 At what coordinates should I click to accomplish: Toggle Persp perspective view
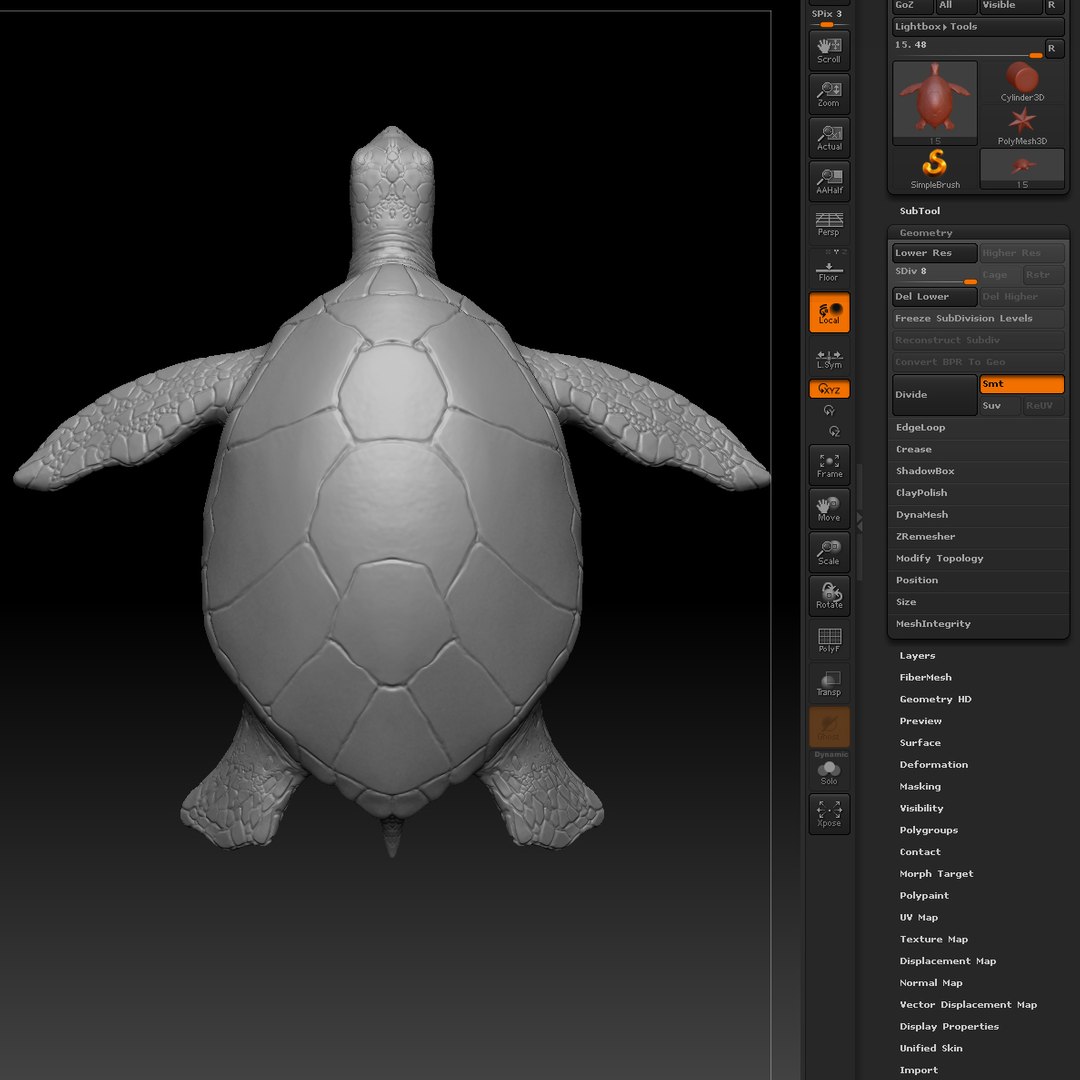(829, 224)
